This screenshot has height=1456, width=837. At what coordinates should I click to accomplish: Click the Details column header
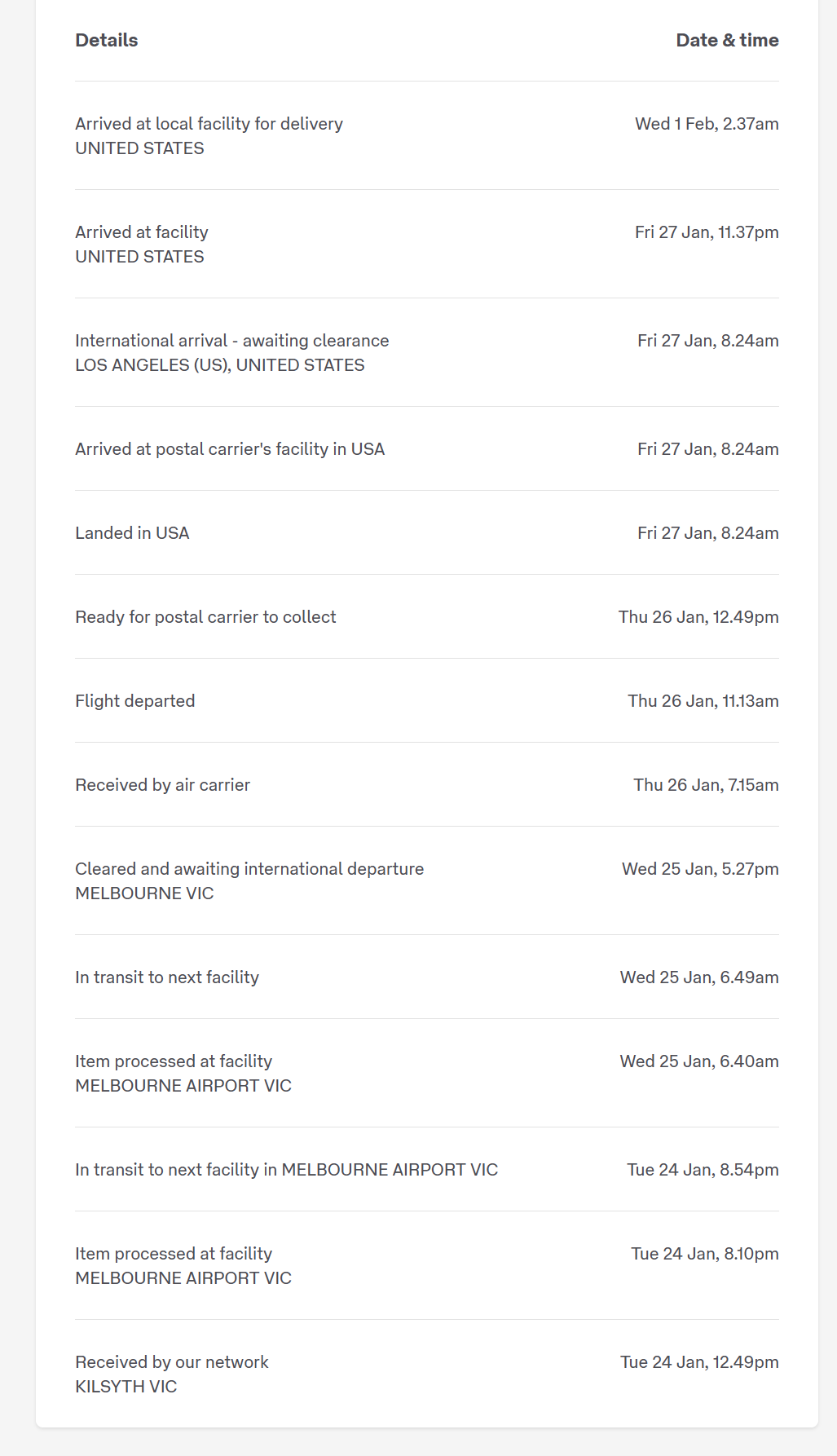[107, 40]
